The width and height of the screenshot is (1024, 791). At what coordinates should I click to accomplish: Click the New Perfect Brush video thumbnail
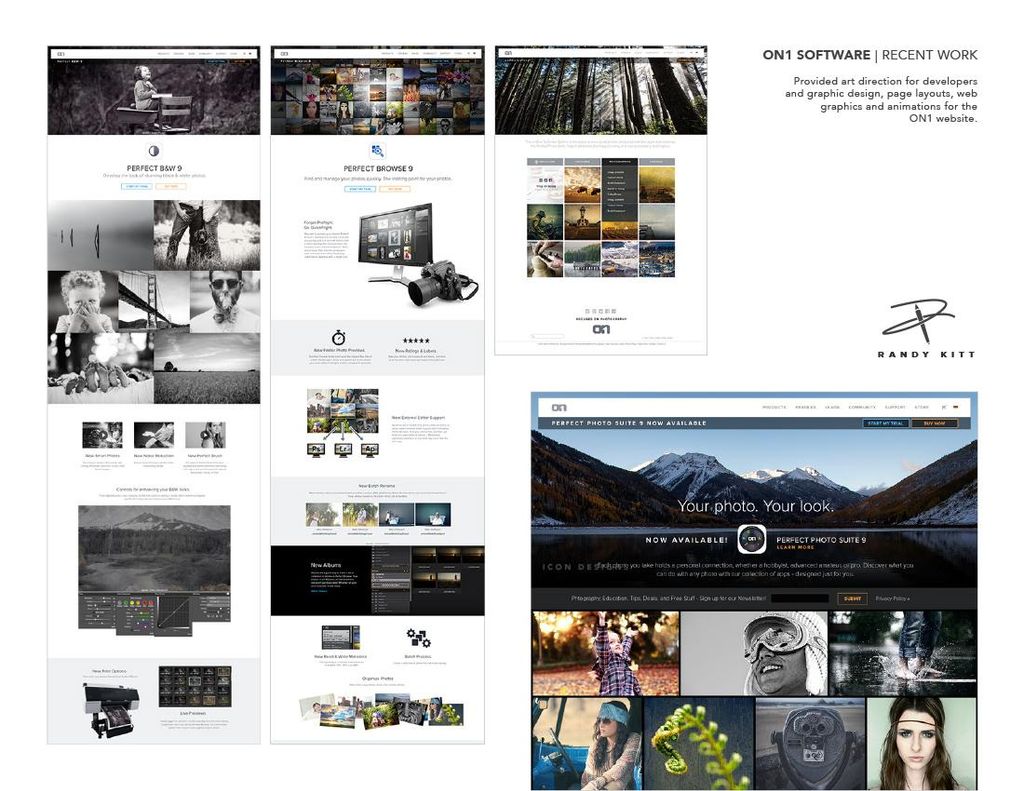click(x=205, y=435)
